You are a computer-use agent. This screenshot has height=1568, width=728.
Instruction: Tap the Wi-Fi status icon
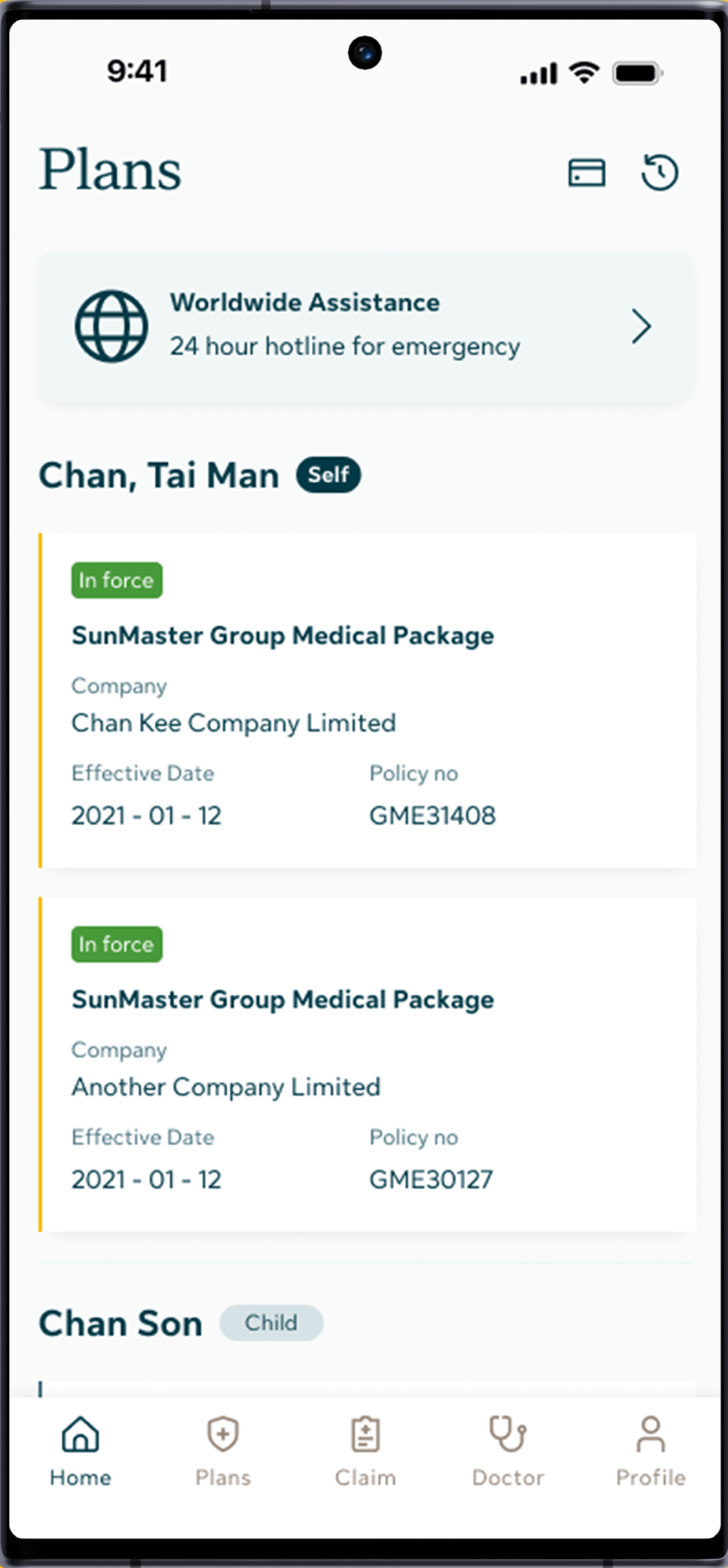point(584,72)
